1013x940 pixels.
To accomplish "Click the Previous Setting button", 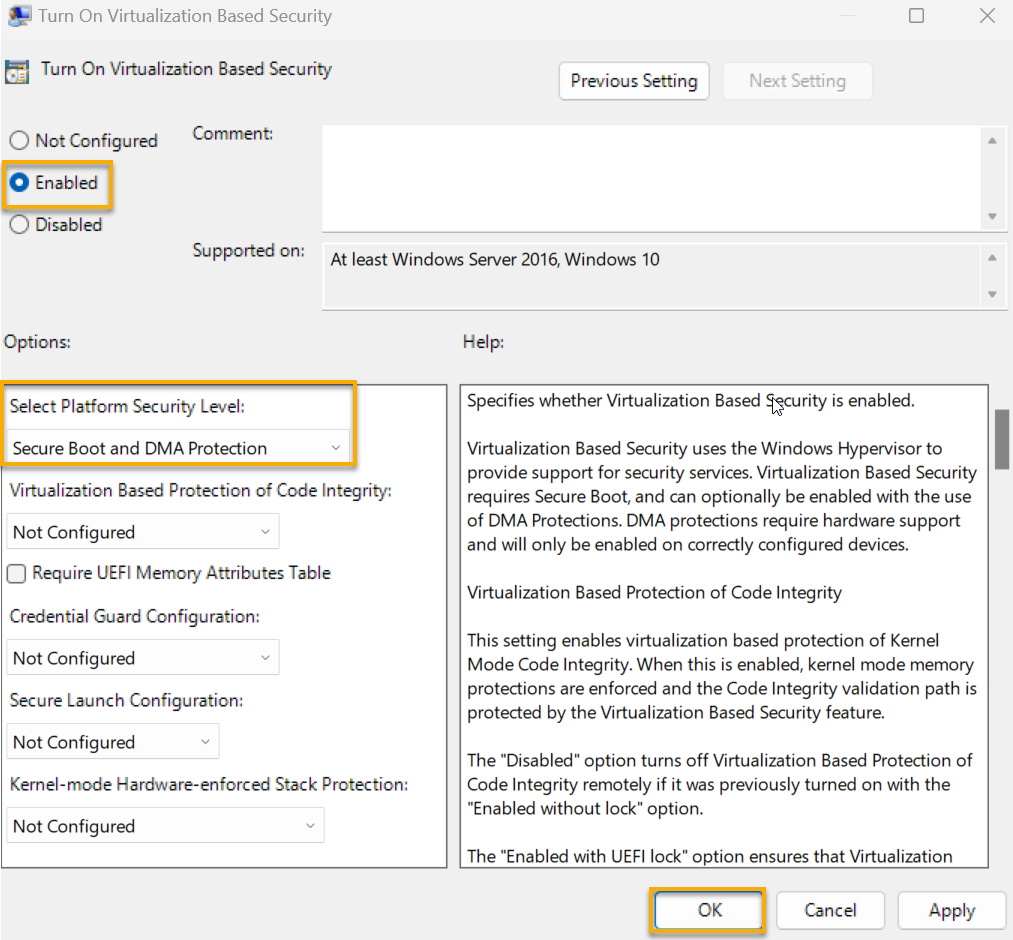I will click(x=633, y=81).
